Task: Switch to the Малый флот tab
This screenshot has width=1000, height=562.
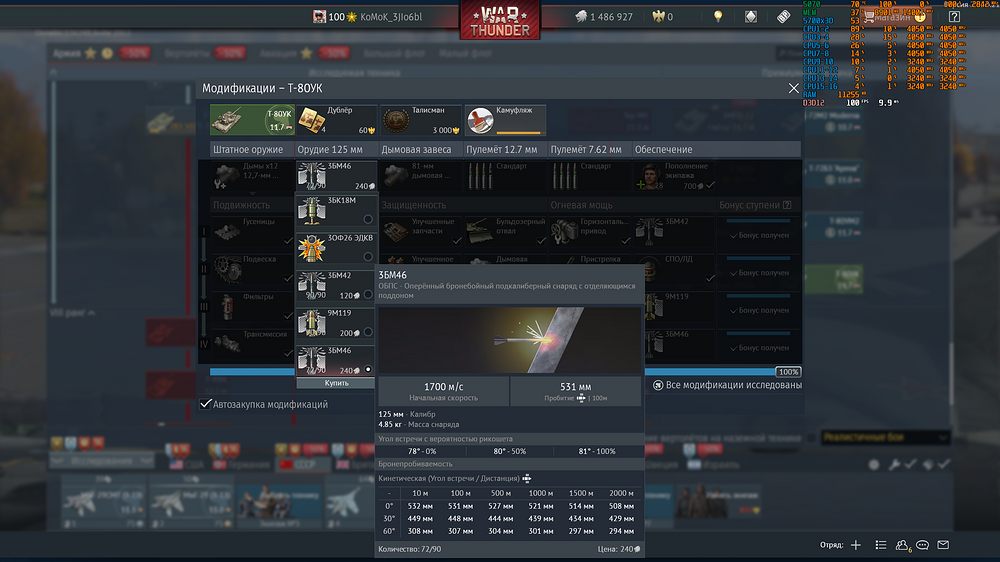Action: [x=466, y=54]
